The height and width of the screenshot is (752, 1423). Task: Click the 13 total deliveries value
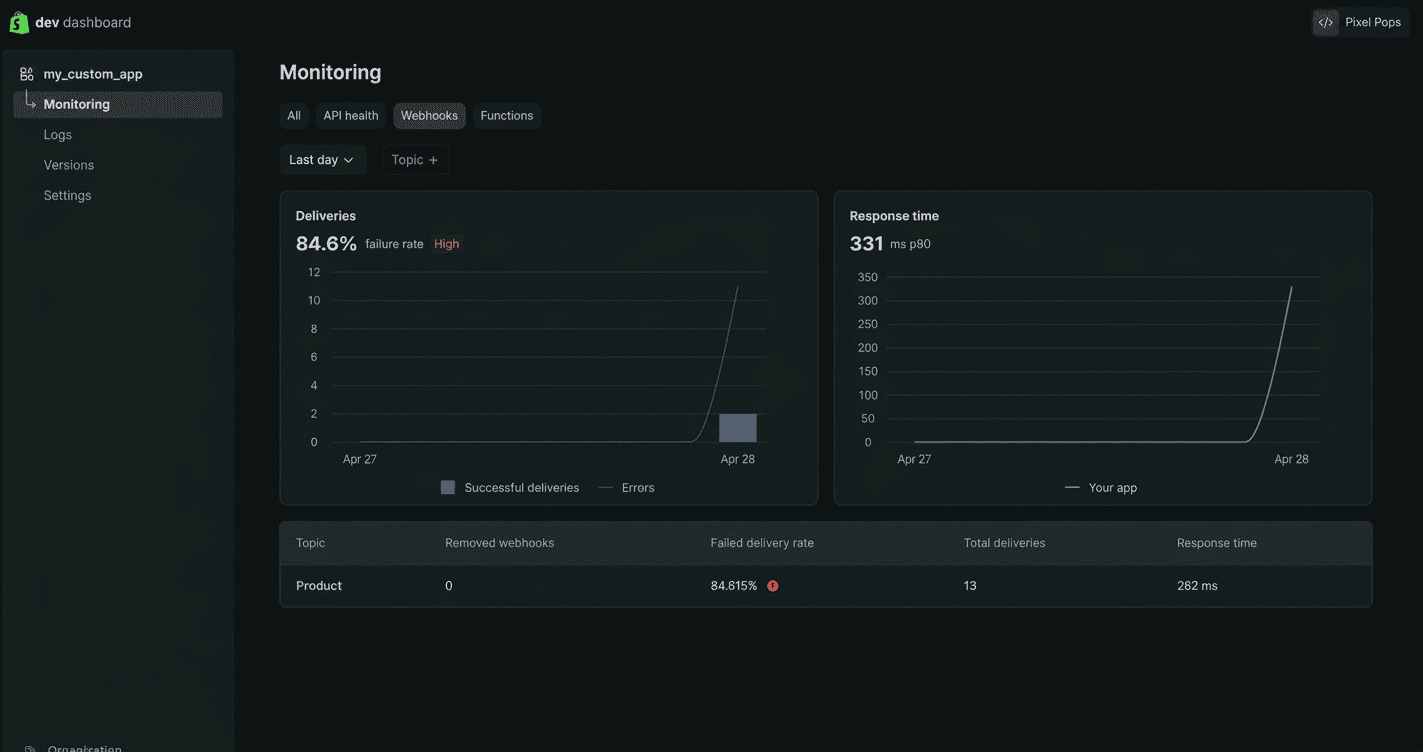(x=970, y=586)
